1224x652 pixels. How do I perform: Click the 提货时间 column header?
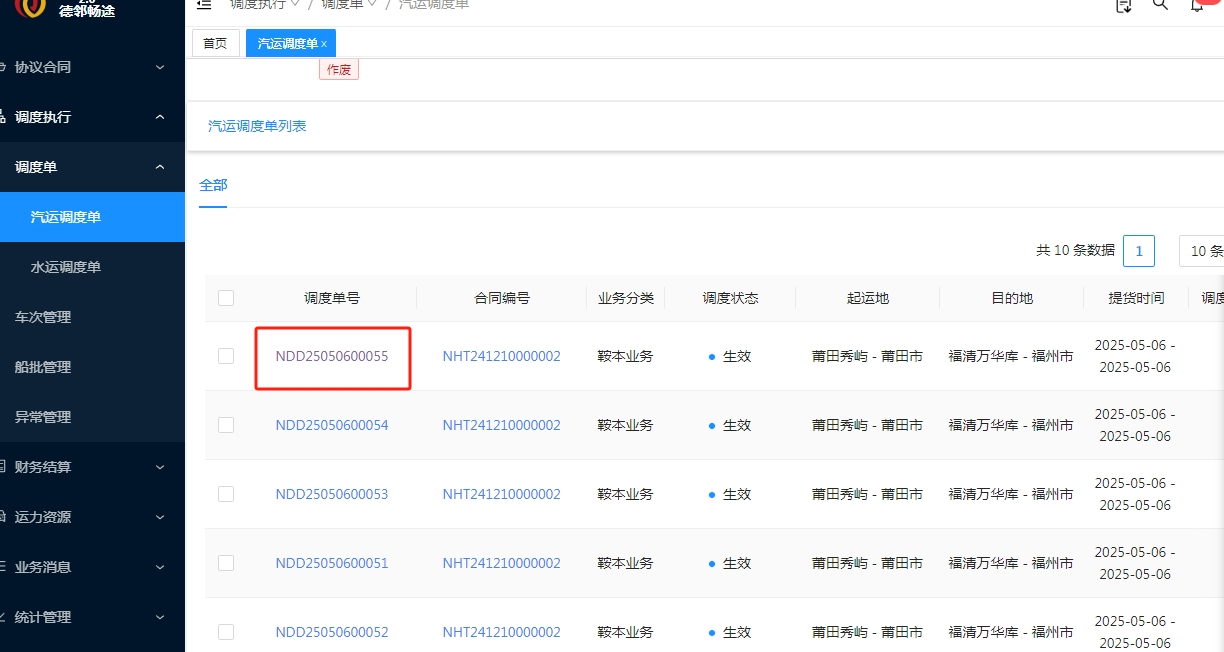pos(1136,298)
